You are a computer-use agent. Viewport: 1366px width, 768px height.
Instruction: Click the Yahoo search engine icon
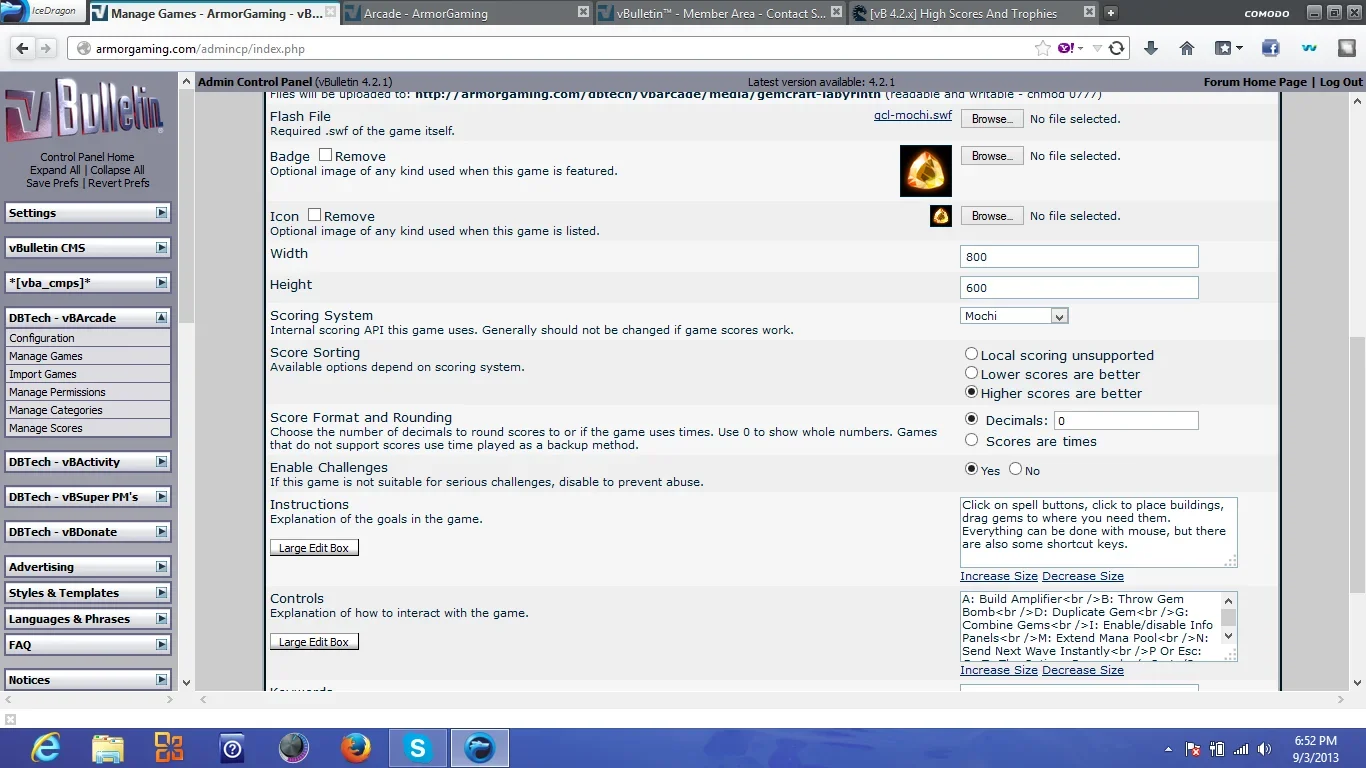[x=1065, y=48]
